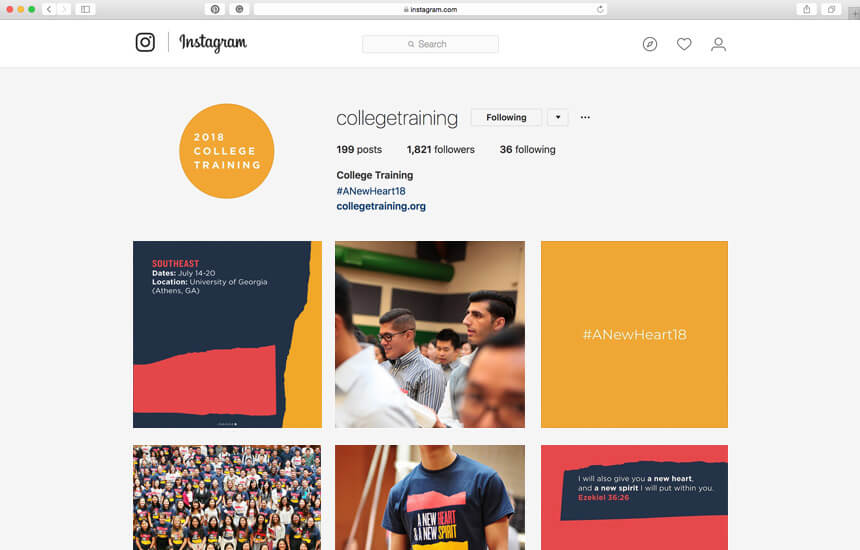The image size is (860, 550).
Task: Click the Search input field
Action: (x=431, y=44)
